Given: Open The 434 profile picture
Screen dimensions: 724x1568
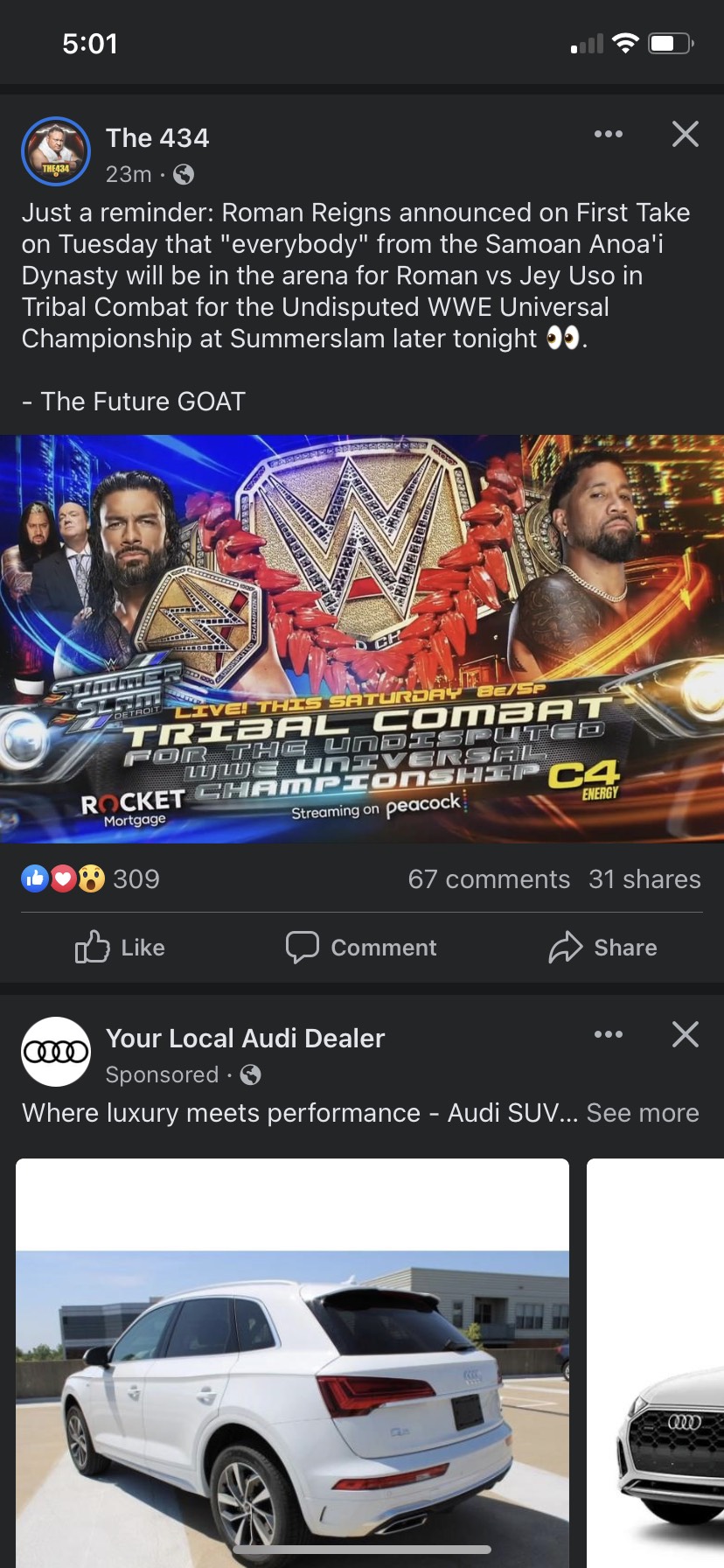Looking at the screenshot, I should [56, 151].
